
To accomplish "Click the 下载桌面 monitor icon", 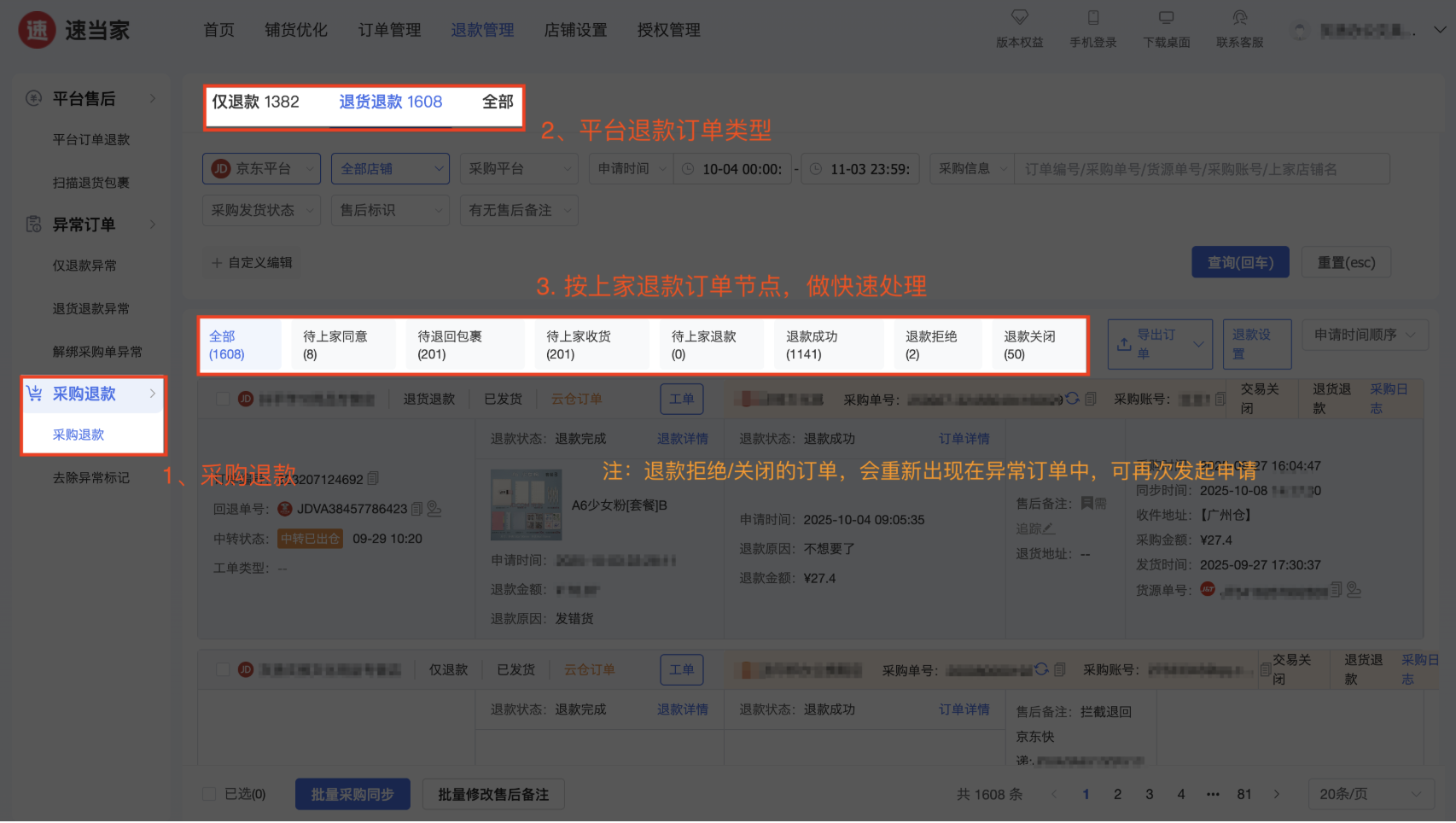I will tap(1166, 17).
